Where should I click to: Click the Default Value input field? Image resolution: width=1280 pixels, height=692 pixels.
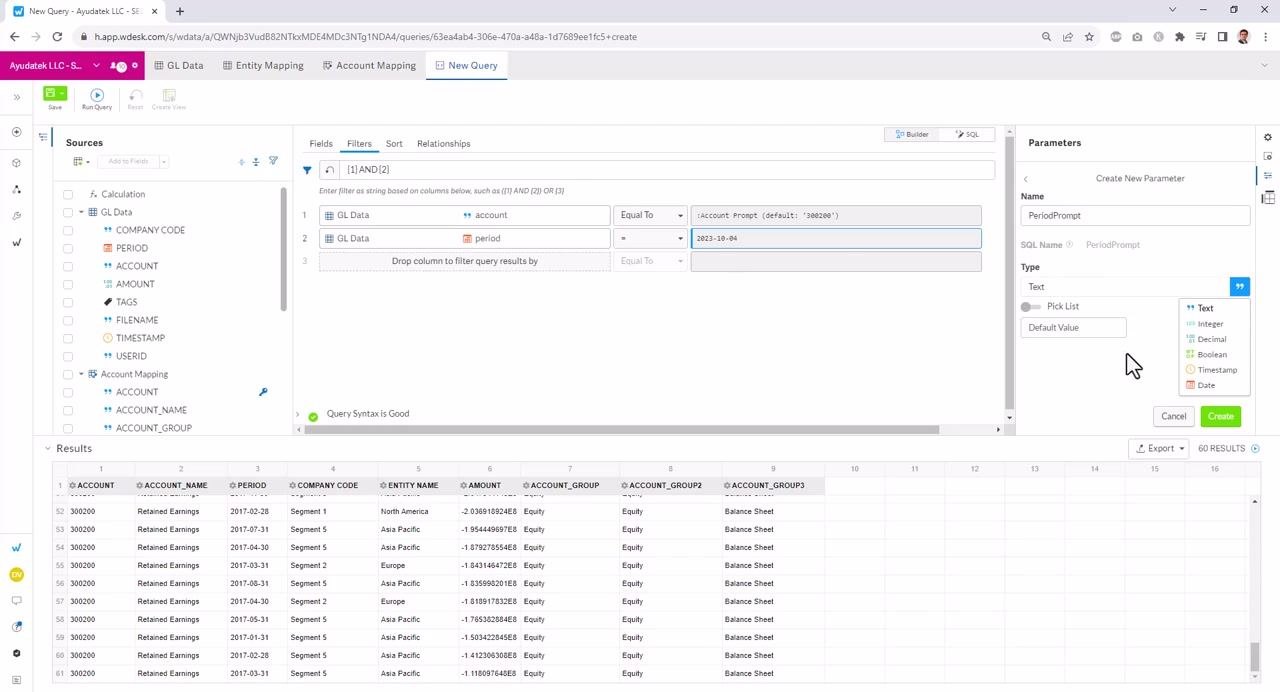pyautogui.click(x=1073, y=328)
